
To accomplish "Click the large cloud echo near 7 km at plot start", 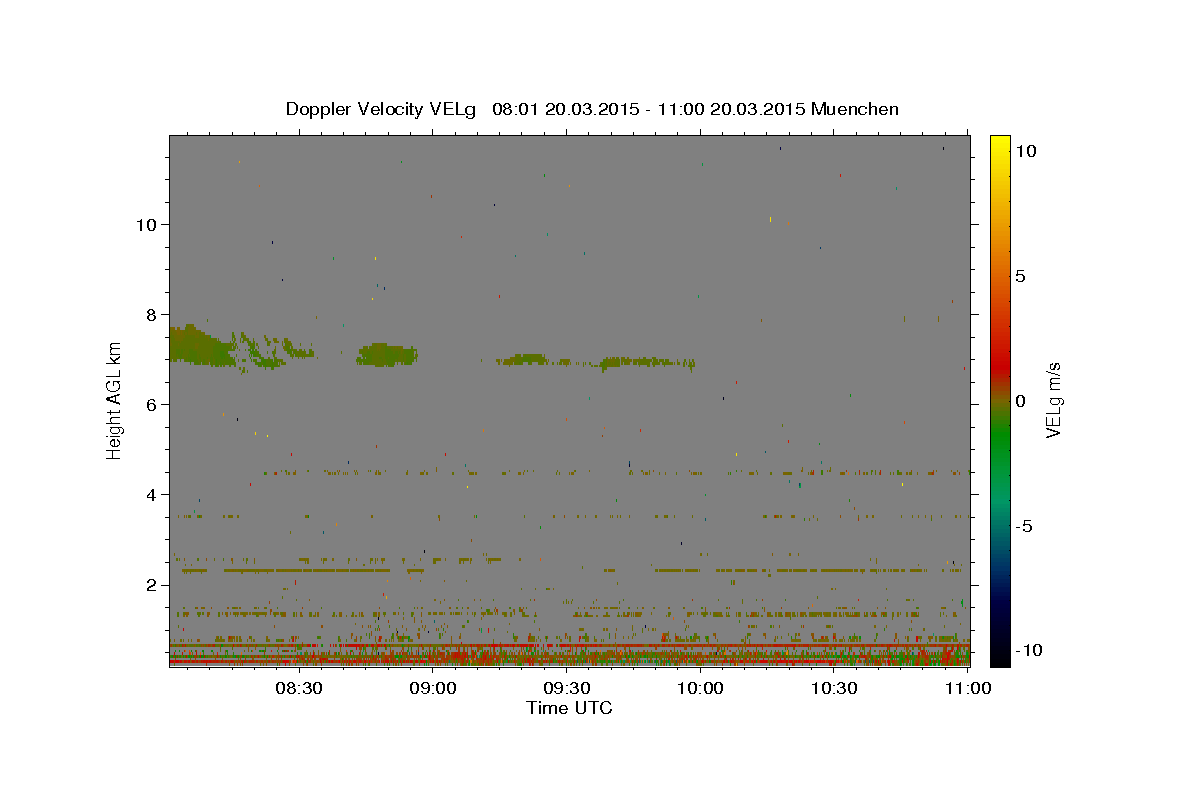I will 200,345.
